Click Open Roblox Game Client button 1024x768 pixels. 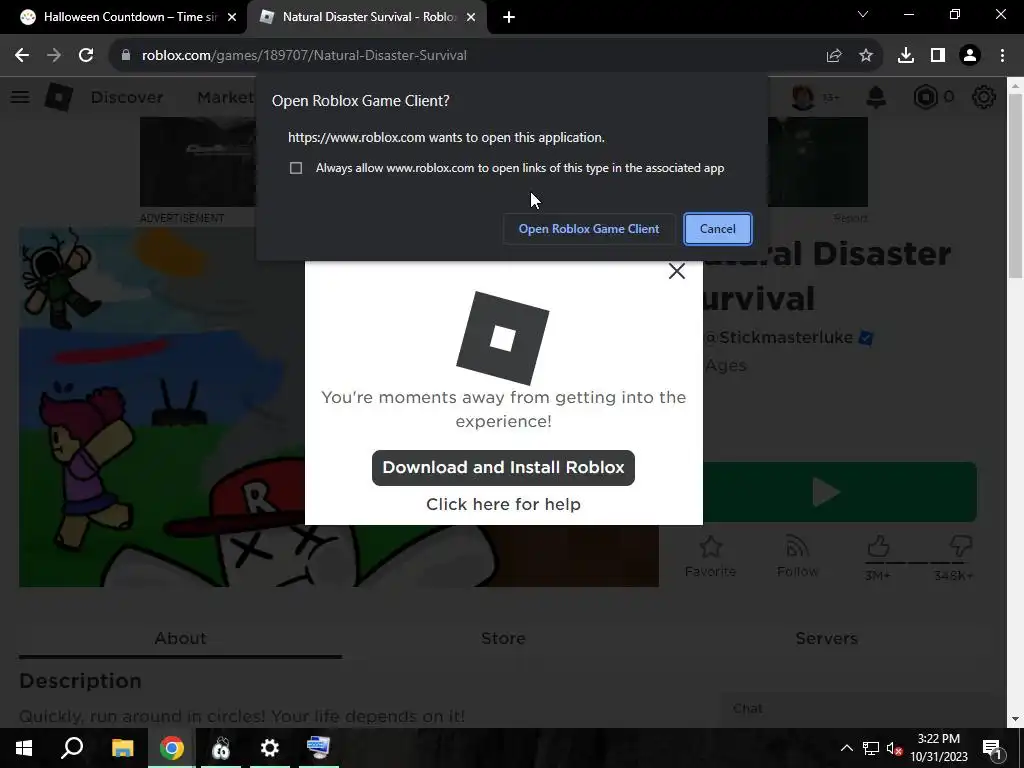[588, 229]
